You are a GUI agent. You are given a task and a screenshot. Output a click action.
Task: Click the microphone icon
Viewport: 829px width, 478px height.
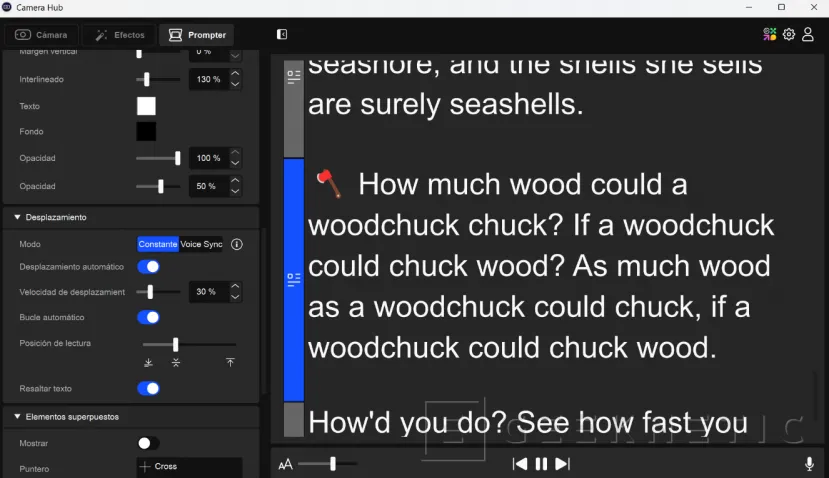[x=809, y=464]
